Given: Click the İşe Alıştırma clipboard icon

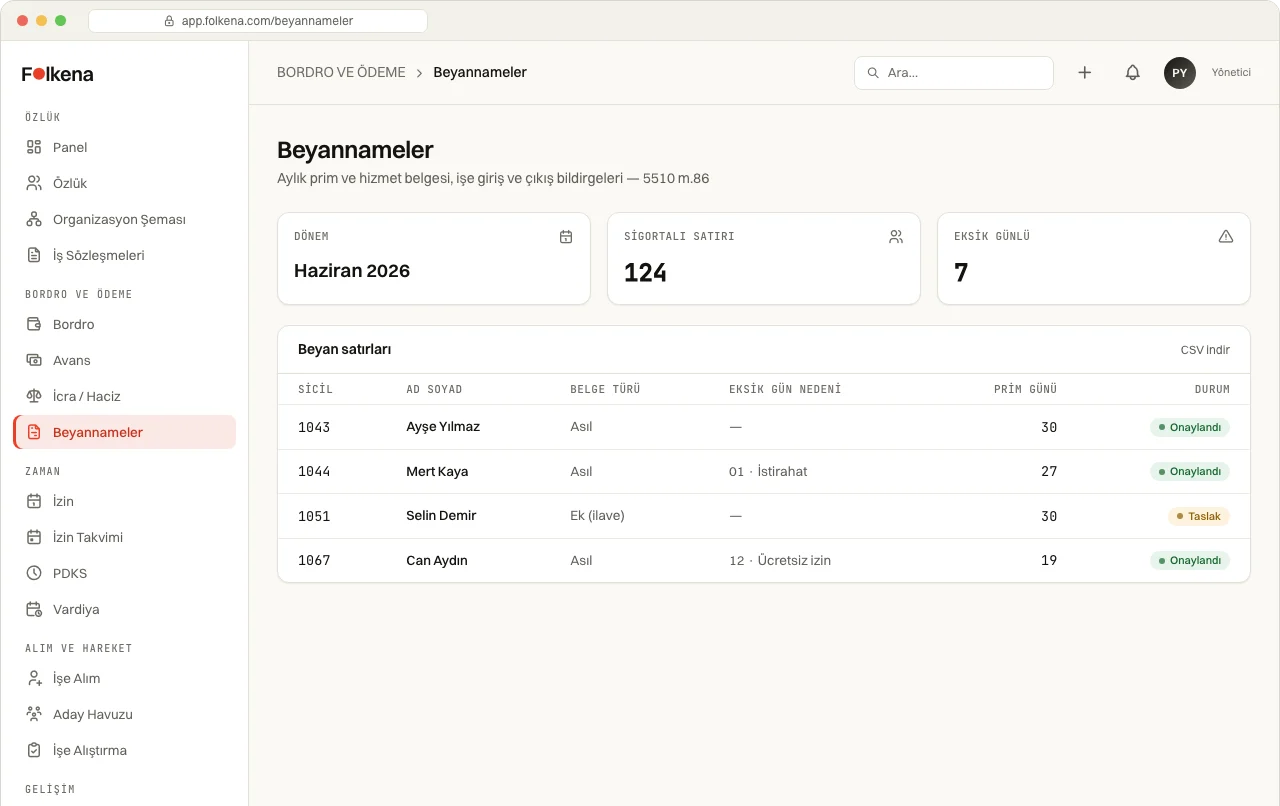Looking at the screenshot, I should (34, 750).
